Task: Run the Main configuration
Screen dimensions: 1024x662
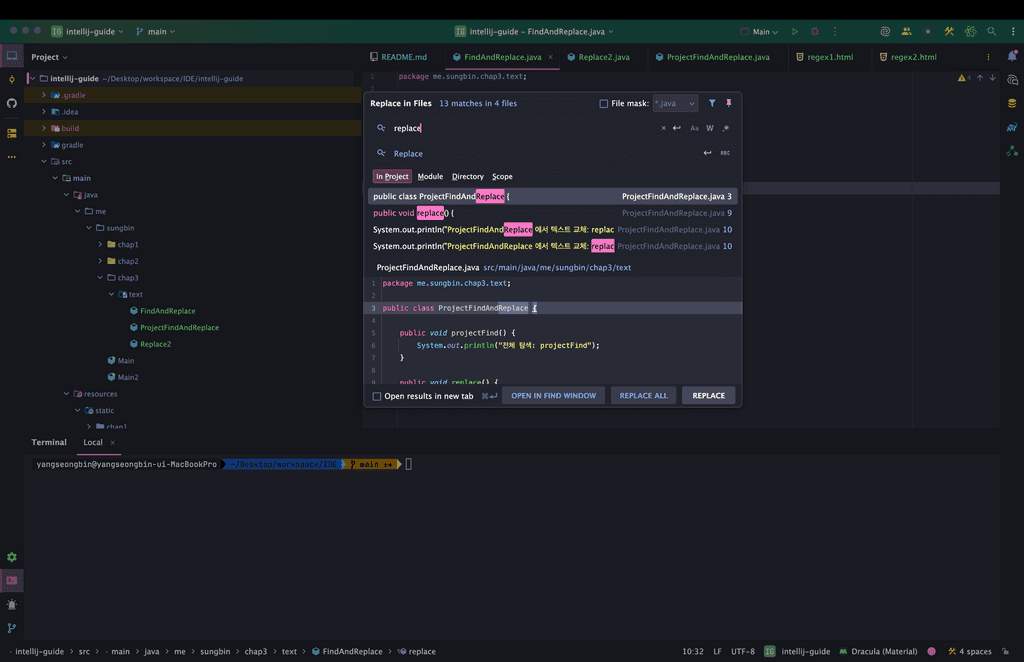Action: (795, 32)
